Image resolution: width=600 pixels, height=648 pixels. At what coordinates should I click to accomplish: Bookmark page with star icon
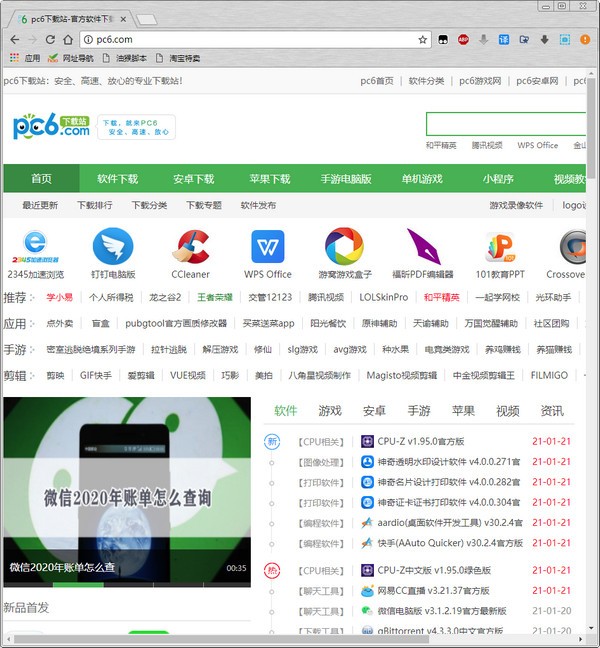[x=423, y=39]
